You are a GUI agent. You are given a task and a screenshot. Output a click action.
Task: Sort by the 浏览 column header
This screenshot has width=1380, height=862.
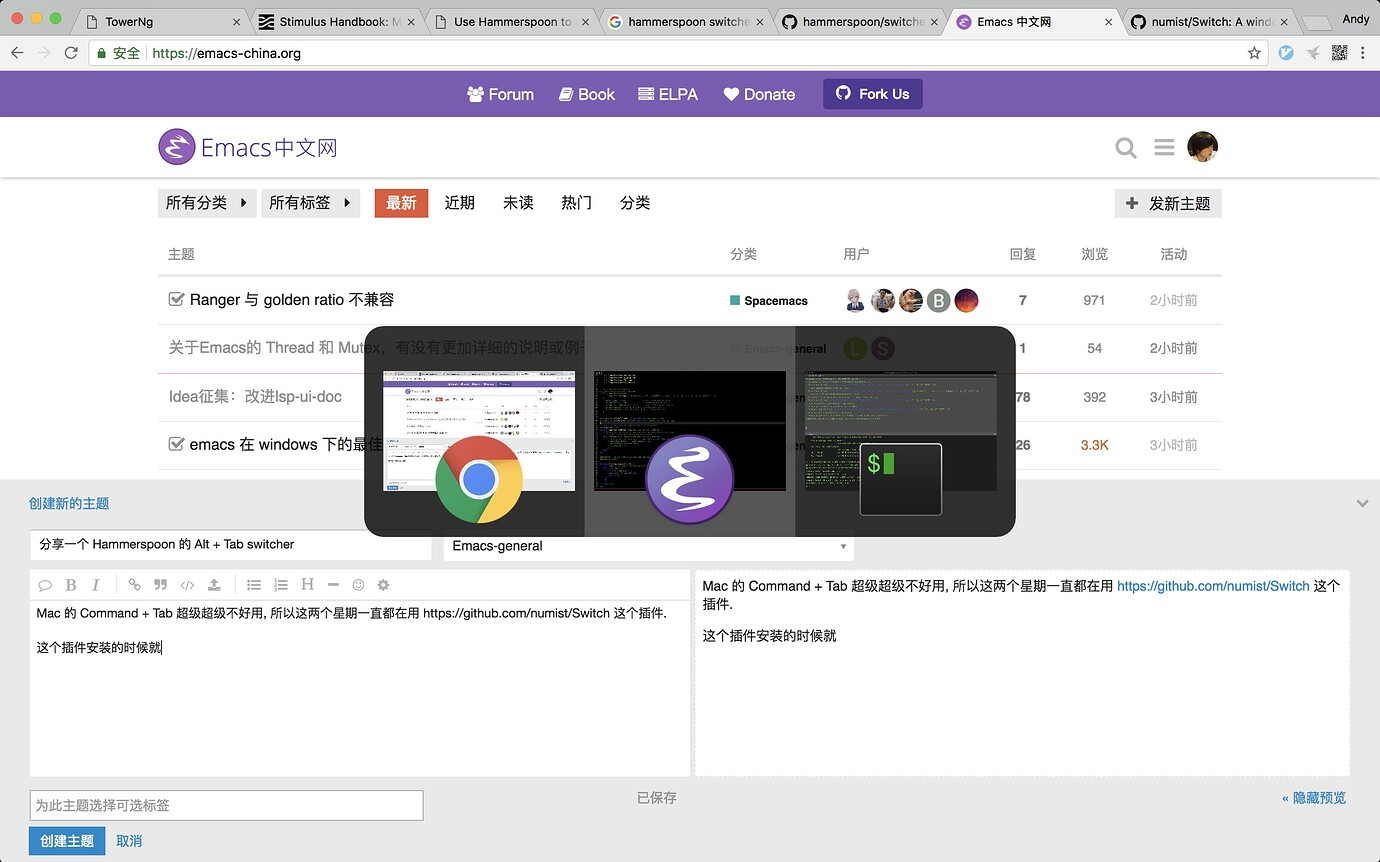1095,254
